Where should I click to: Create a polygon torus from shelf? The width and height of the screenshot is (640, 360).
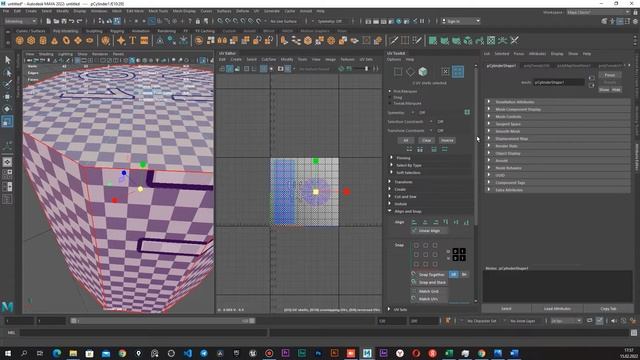pyautogui.click(x=66, y=40)
